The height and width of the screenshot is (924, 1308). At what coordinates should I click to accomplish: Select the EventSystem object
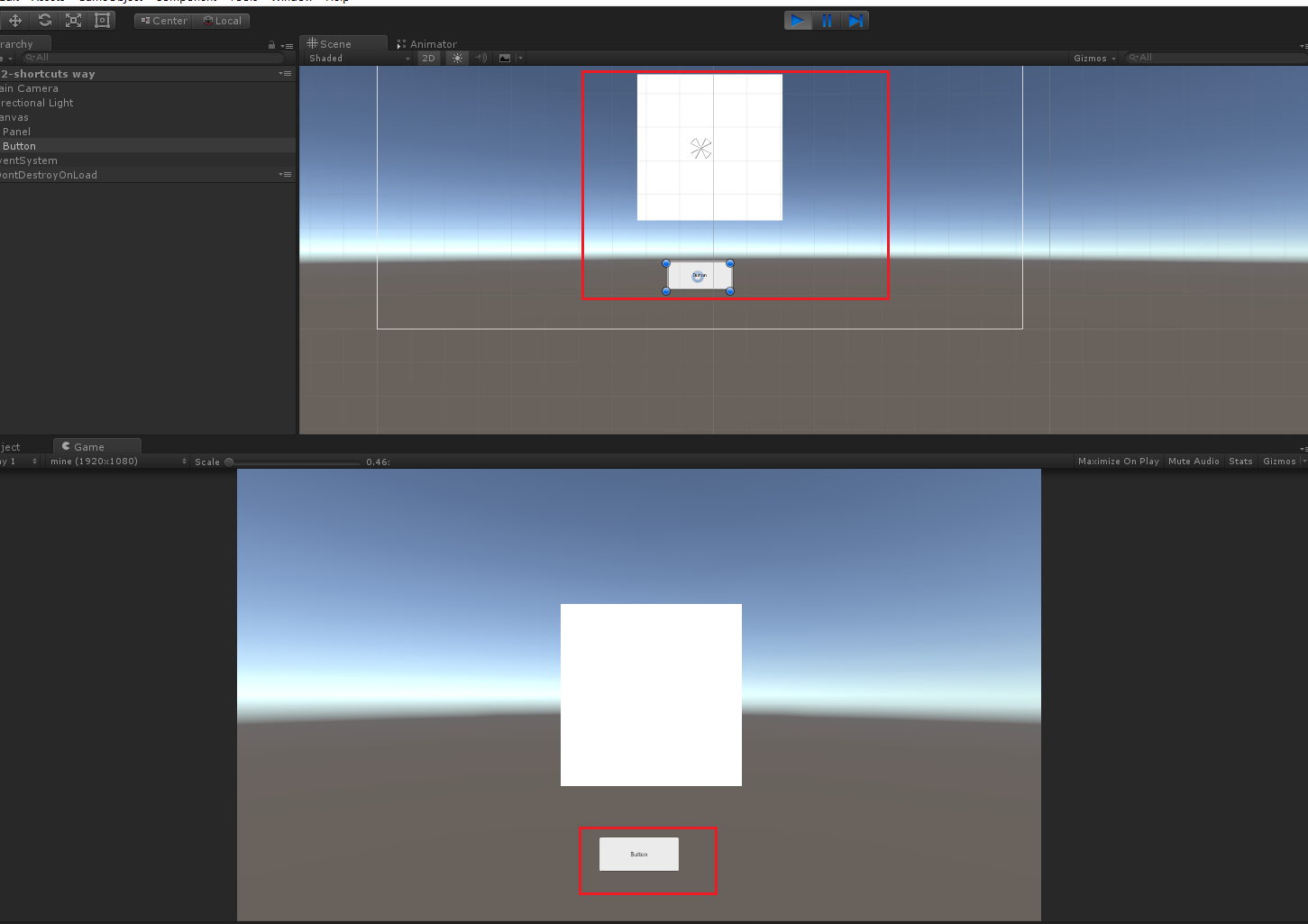(148, 160)
